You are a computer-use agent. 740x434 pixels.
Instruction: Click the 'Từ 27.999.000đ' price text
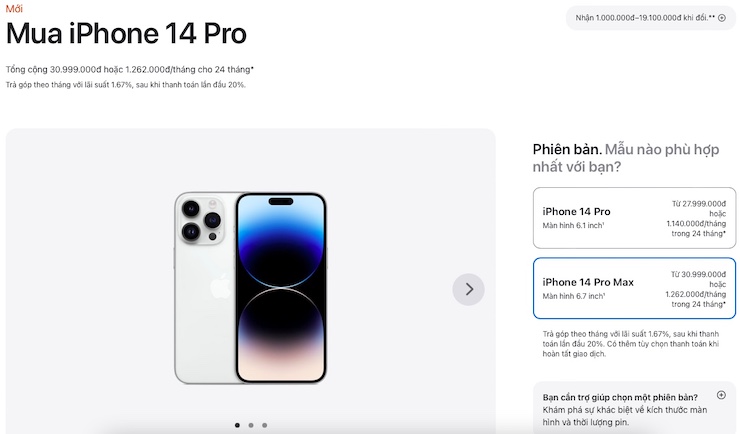click(x=699, y=204)
